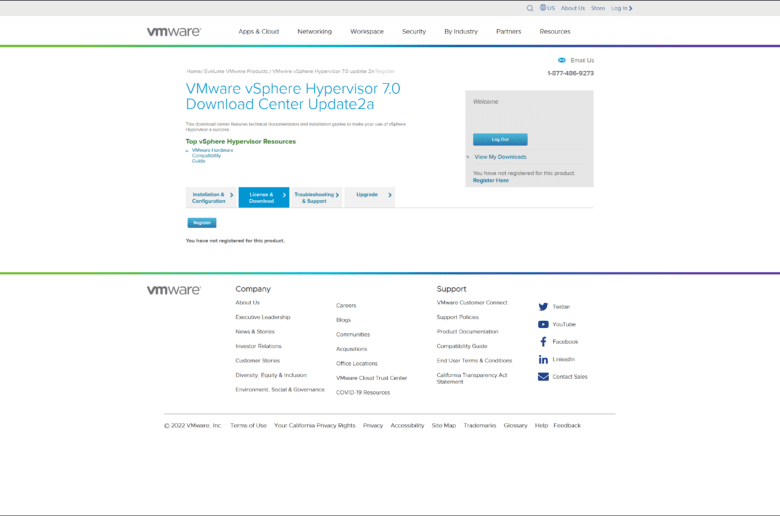This screenshot has width=780, height=516.
Task: Click the Contact Sales envelope icon
Action: point(543,377)
